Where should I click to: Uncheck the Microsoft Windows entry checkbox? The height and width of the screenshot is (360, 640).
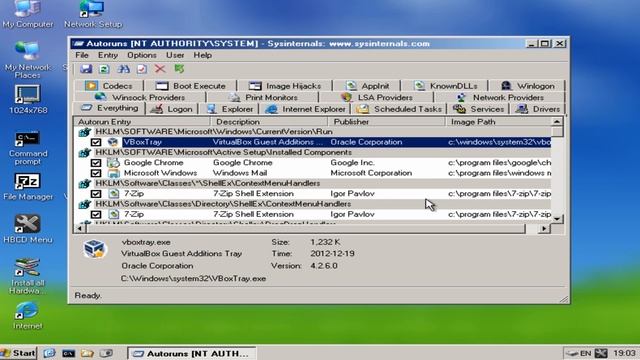click(x=96, y=173)
